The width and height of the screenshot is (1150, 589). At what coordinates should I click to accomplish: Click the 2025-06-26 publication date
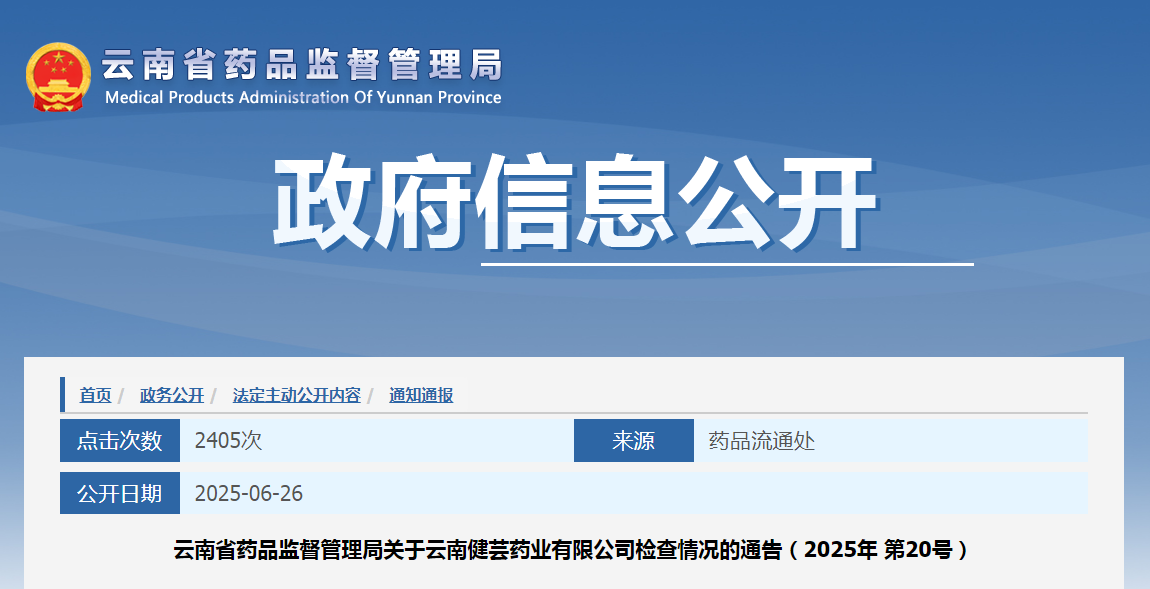[248, 493]
